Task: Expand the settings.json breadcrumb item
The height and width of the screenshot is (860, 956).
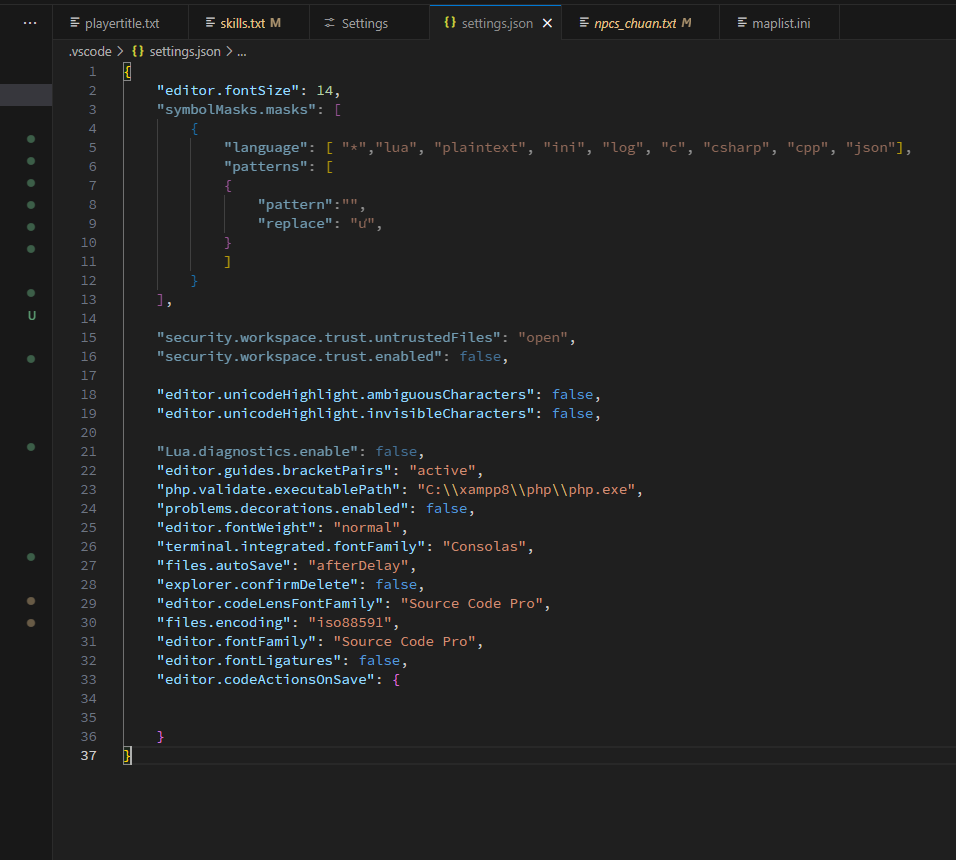Action: [x=184, y=51]
